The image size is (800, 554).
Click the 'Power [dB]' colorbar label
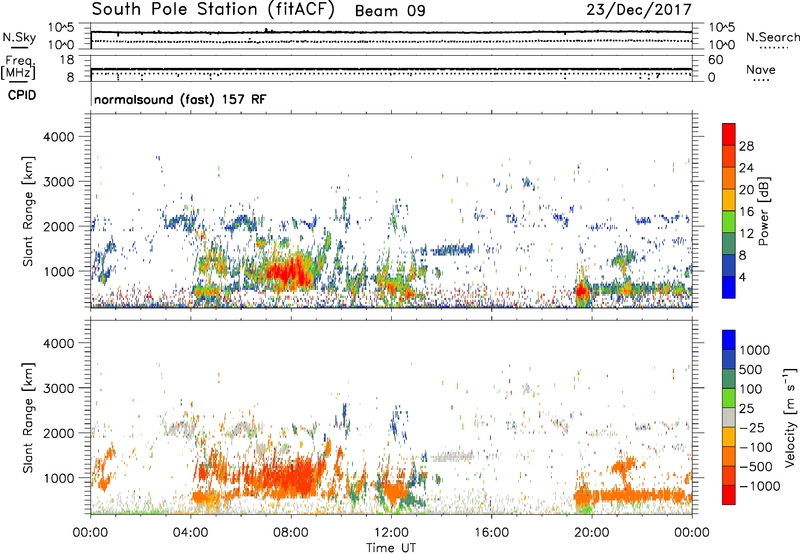coord(764,211)
